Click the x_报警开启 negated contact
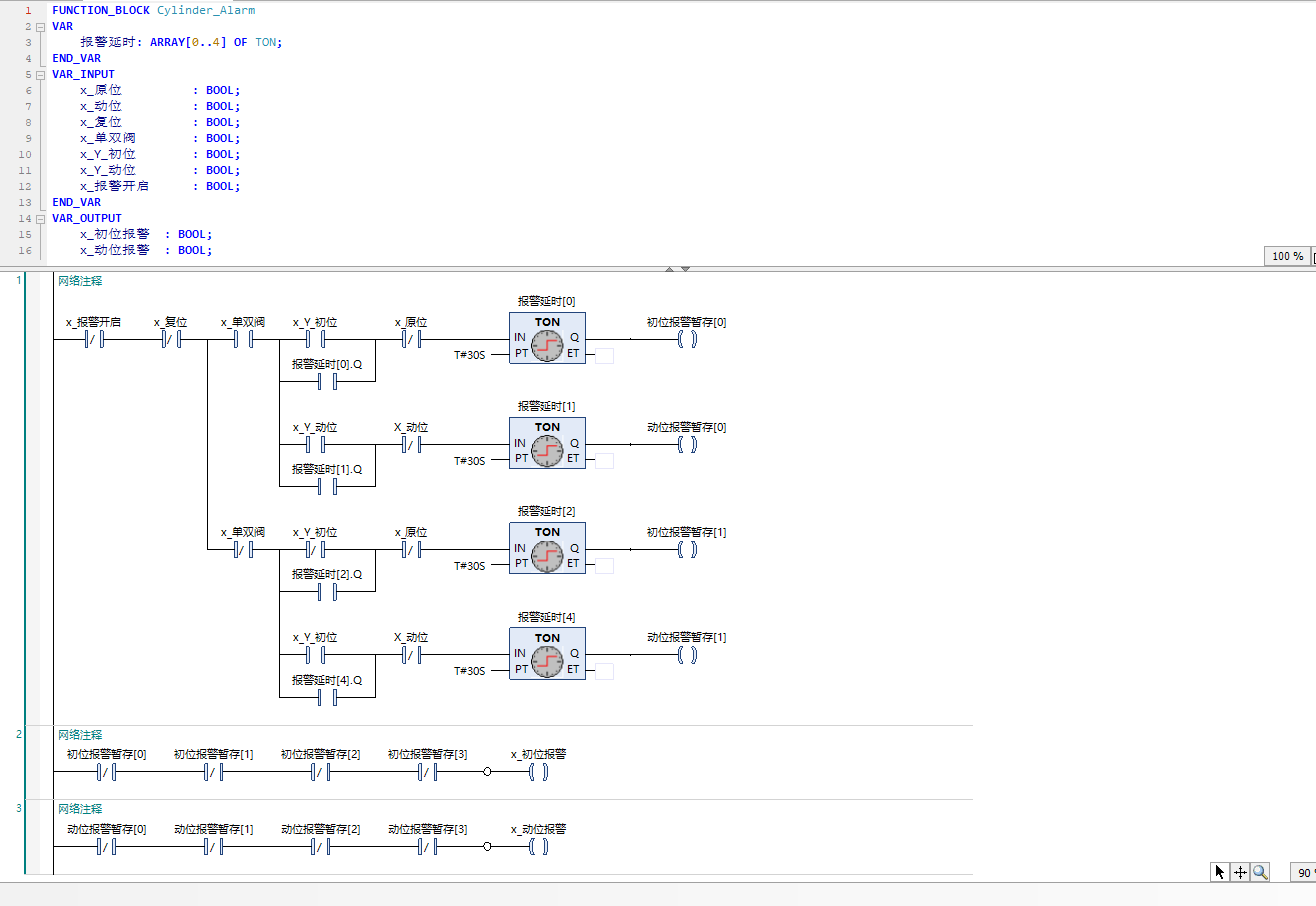1316x906 pixels. 94,339
